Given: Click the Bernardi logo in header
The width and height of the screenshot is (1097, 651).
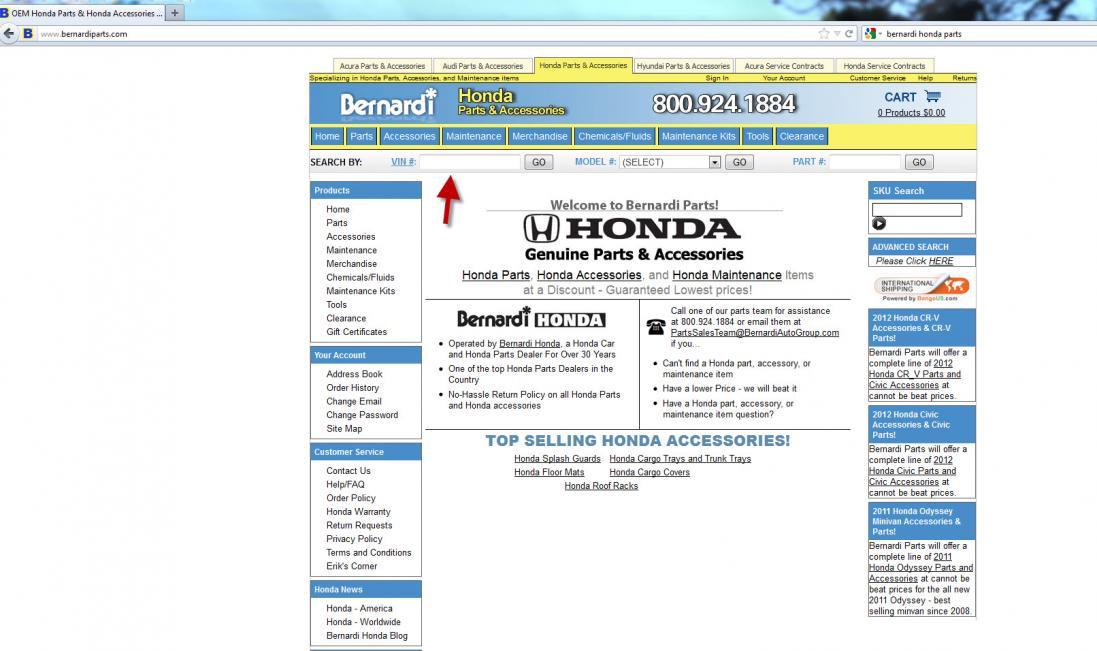Looking at the screenshot, I should pyautogui.click(x=388, y=104).
